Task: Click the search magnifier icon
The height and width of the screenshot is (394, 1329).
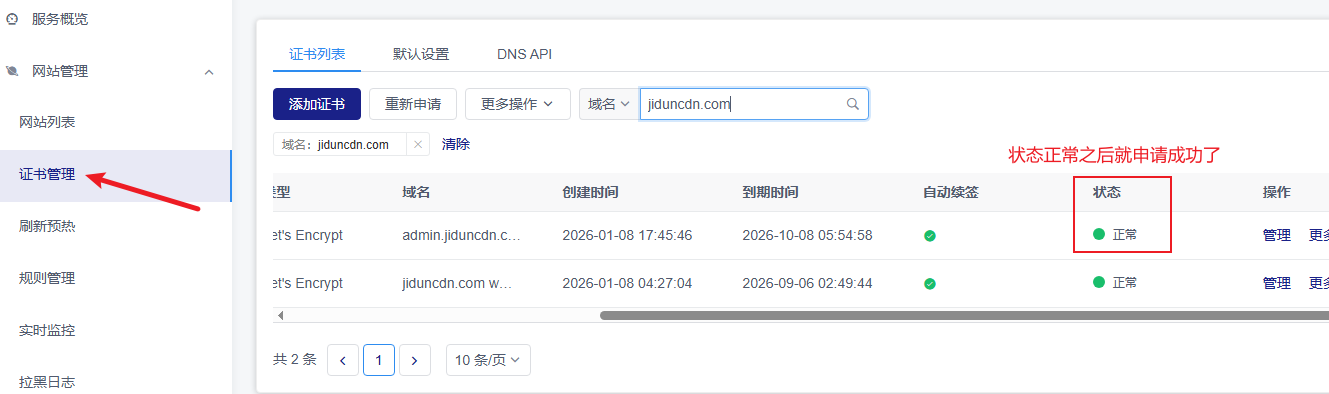Action: tap(853, 104)
